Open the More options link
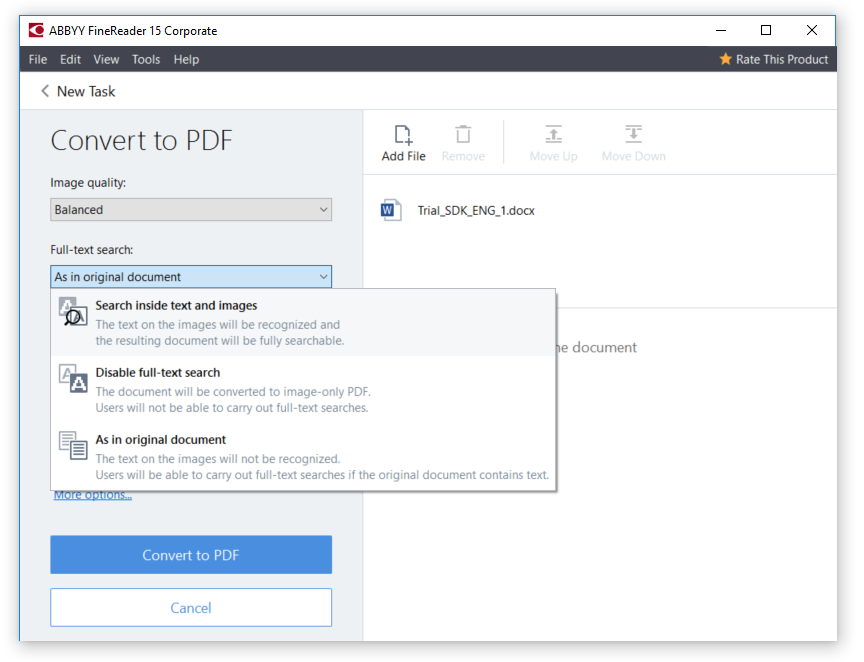Screen dimensions: 864x662 93,495
